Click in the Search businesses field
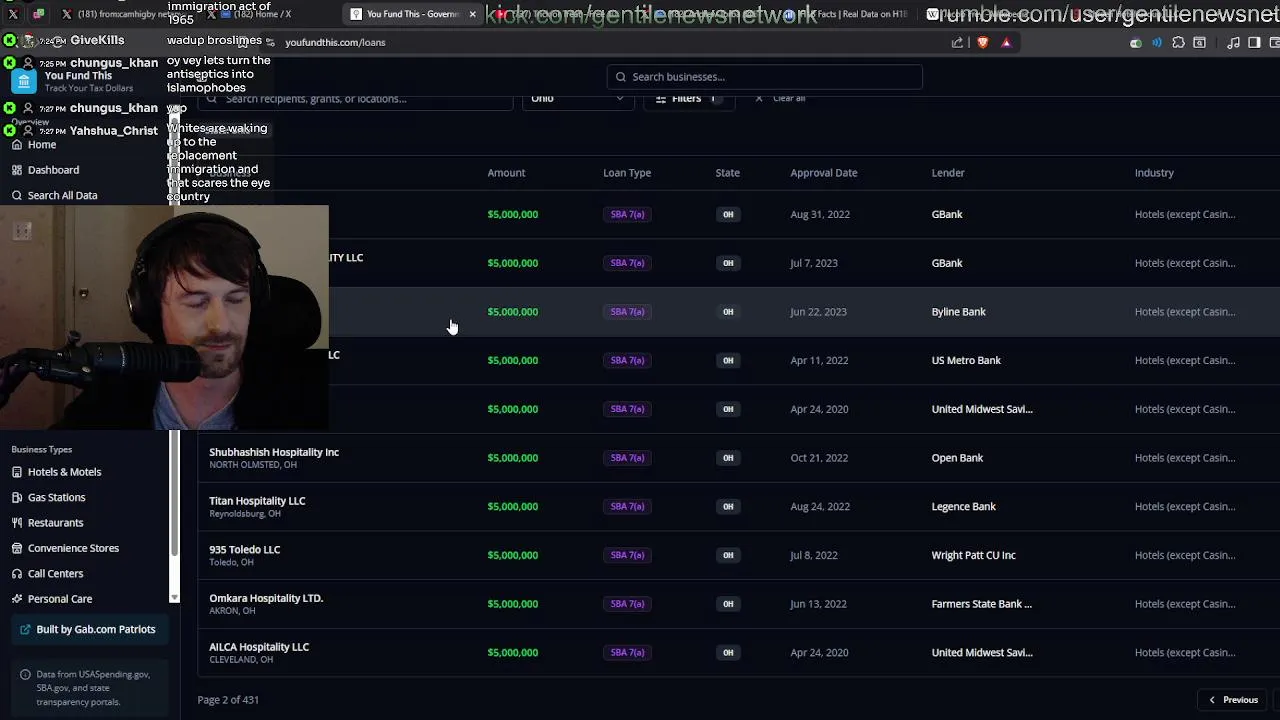The image size is (1280, 720). point(764,77)
